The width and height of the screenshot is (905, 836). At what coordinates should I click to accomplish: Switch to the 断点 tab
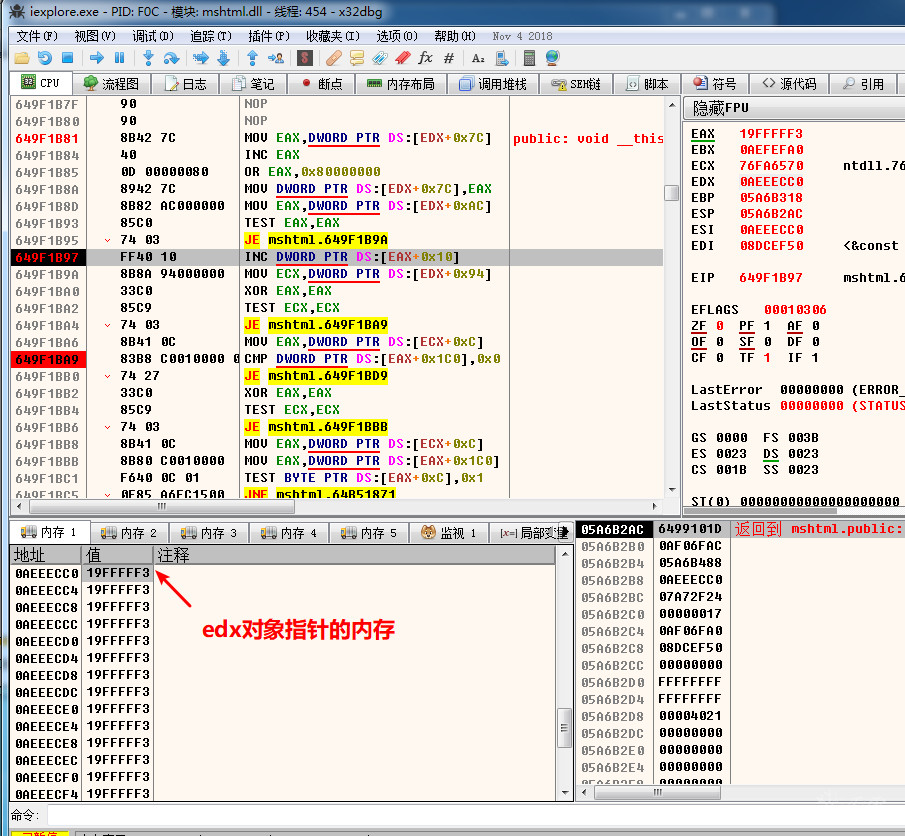tap(320, 84)
